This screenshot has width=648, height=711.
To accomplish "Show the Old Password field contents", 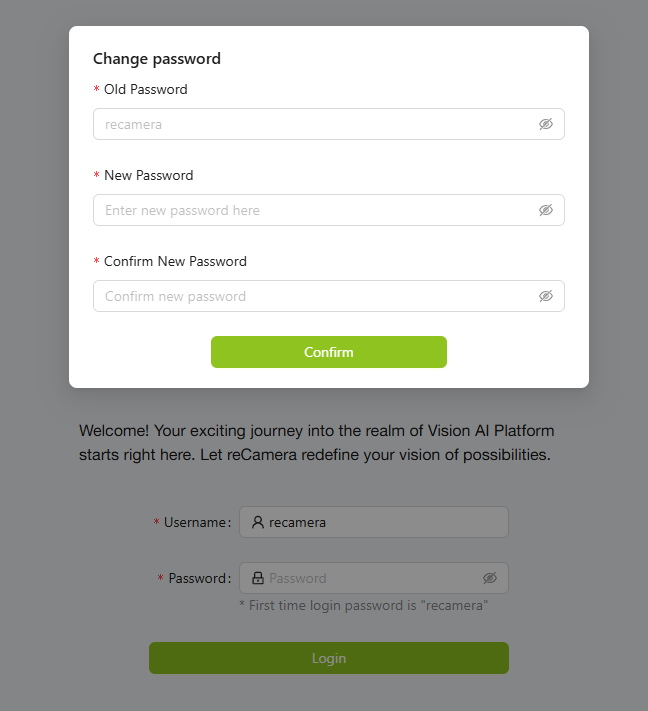I will (546, 124).
